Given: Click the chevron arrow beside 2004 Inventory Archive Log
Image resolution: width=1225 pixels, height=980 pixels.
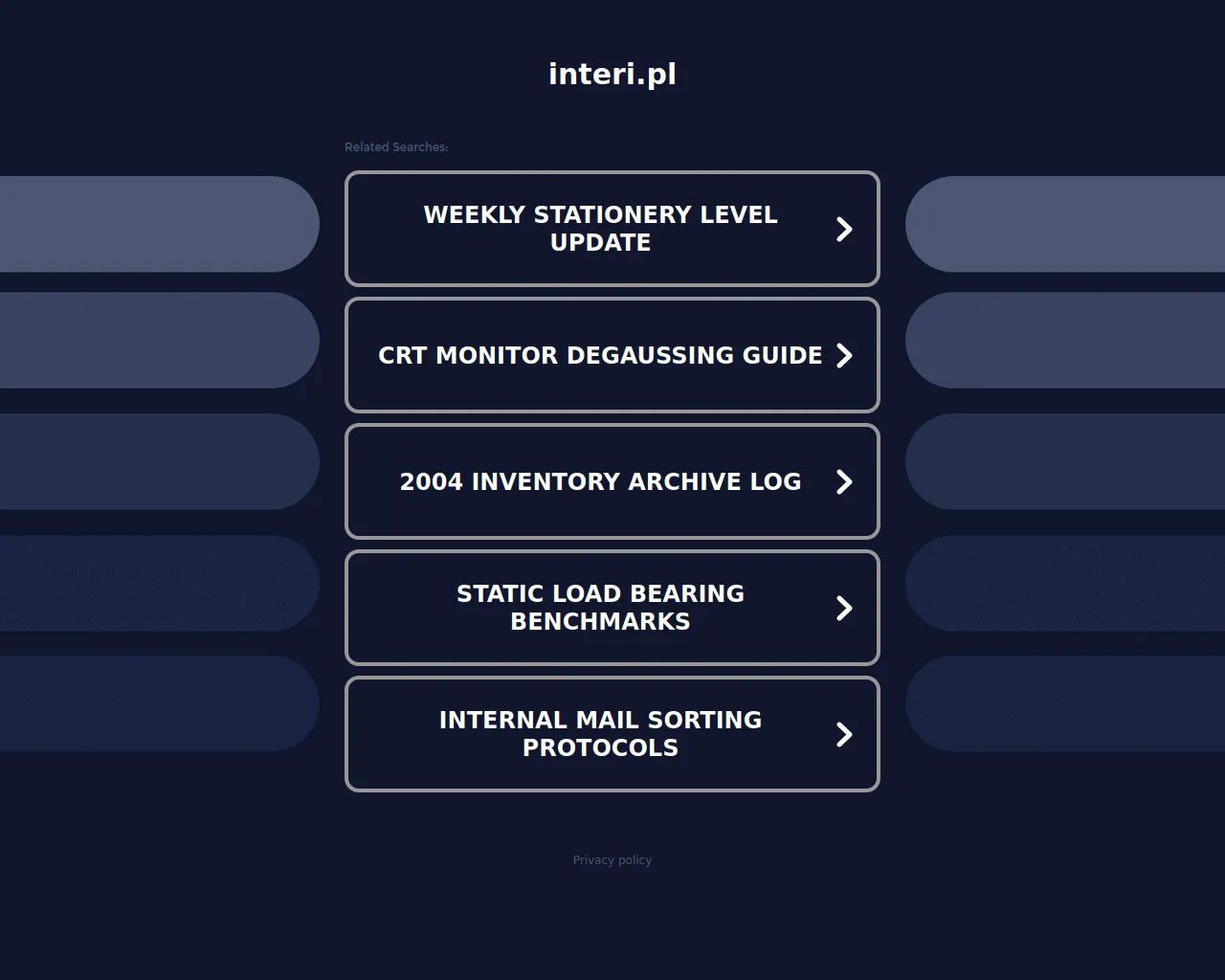Looking at the screenshot, I should [x=844, y=481].
